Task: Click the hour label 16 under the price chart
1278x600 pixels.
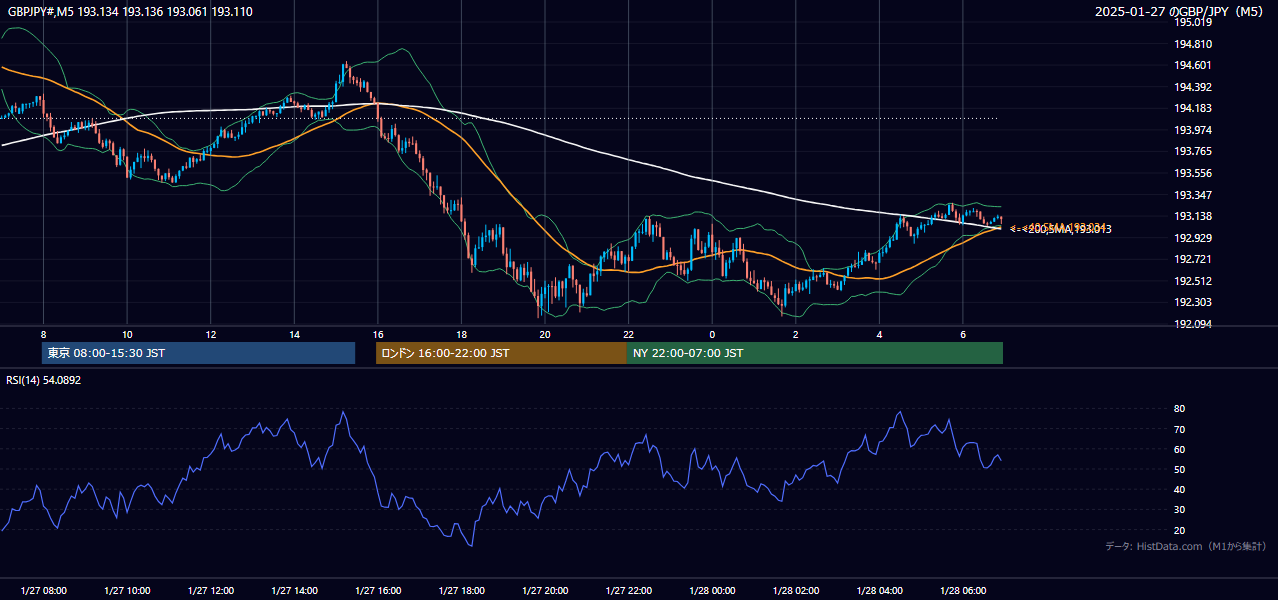Action: 378,334
